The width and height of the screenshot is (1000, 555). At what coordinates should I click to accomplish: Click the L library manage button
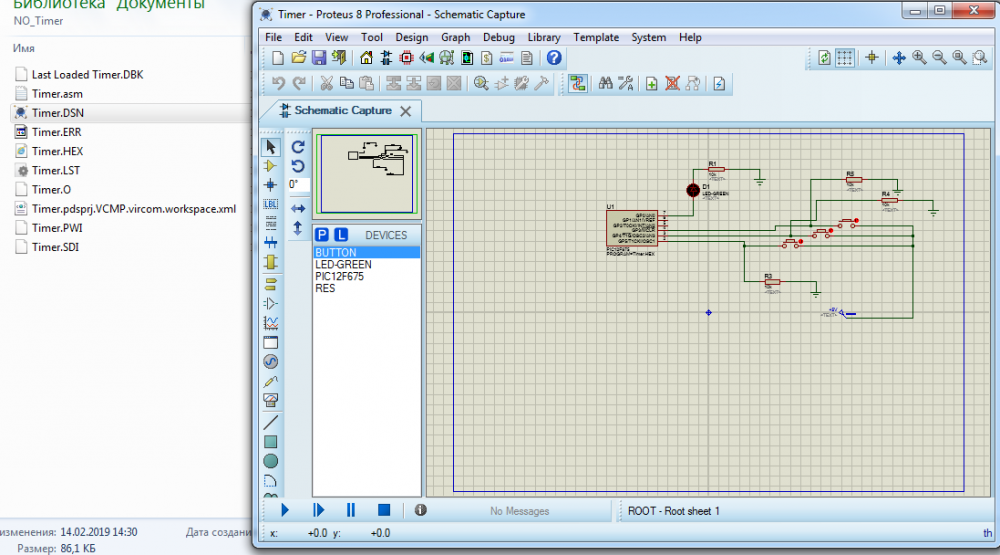342,235
